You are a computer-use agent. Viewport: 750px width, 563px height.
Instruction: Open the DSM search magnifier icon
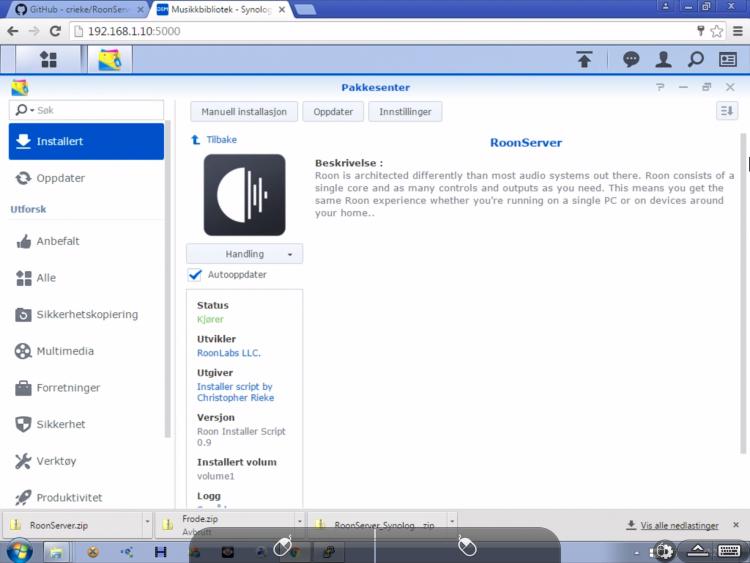point(695,60)
